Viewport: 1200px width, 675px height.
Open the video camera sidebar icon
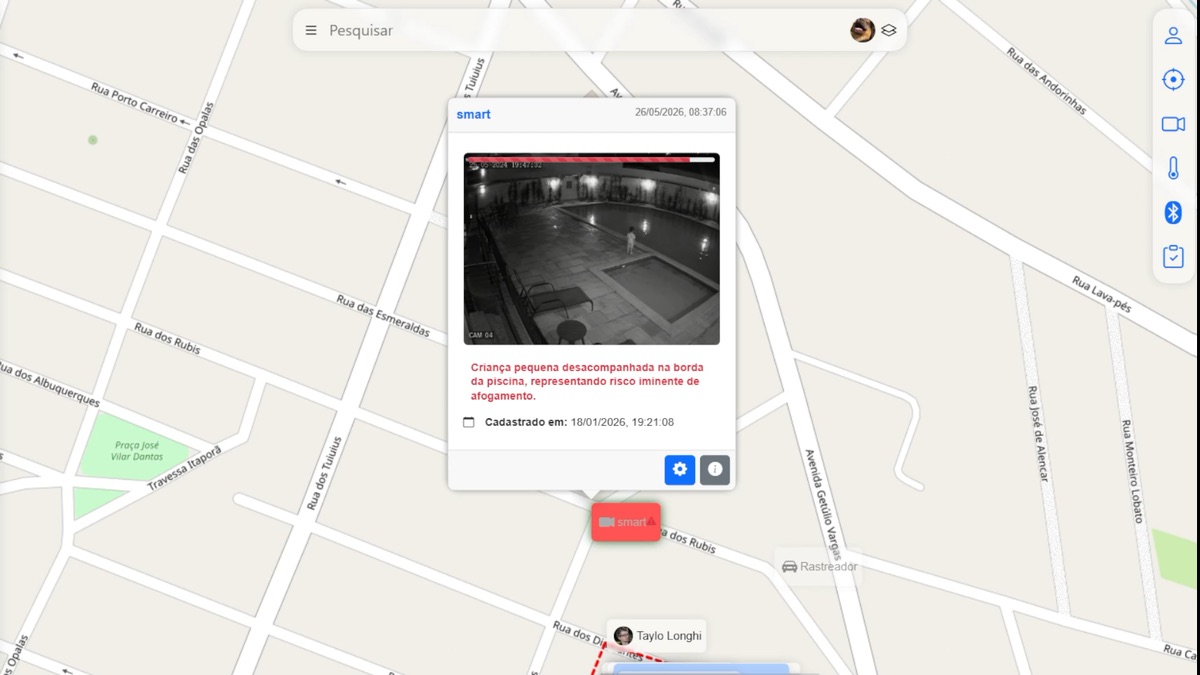[1173, 124]
